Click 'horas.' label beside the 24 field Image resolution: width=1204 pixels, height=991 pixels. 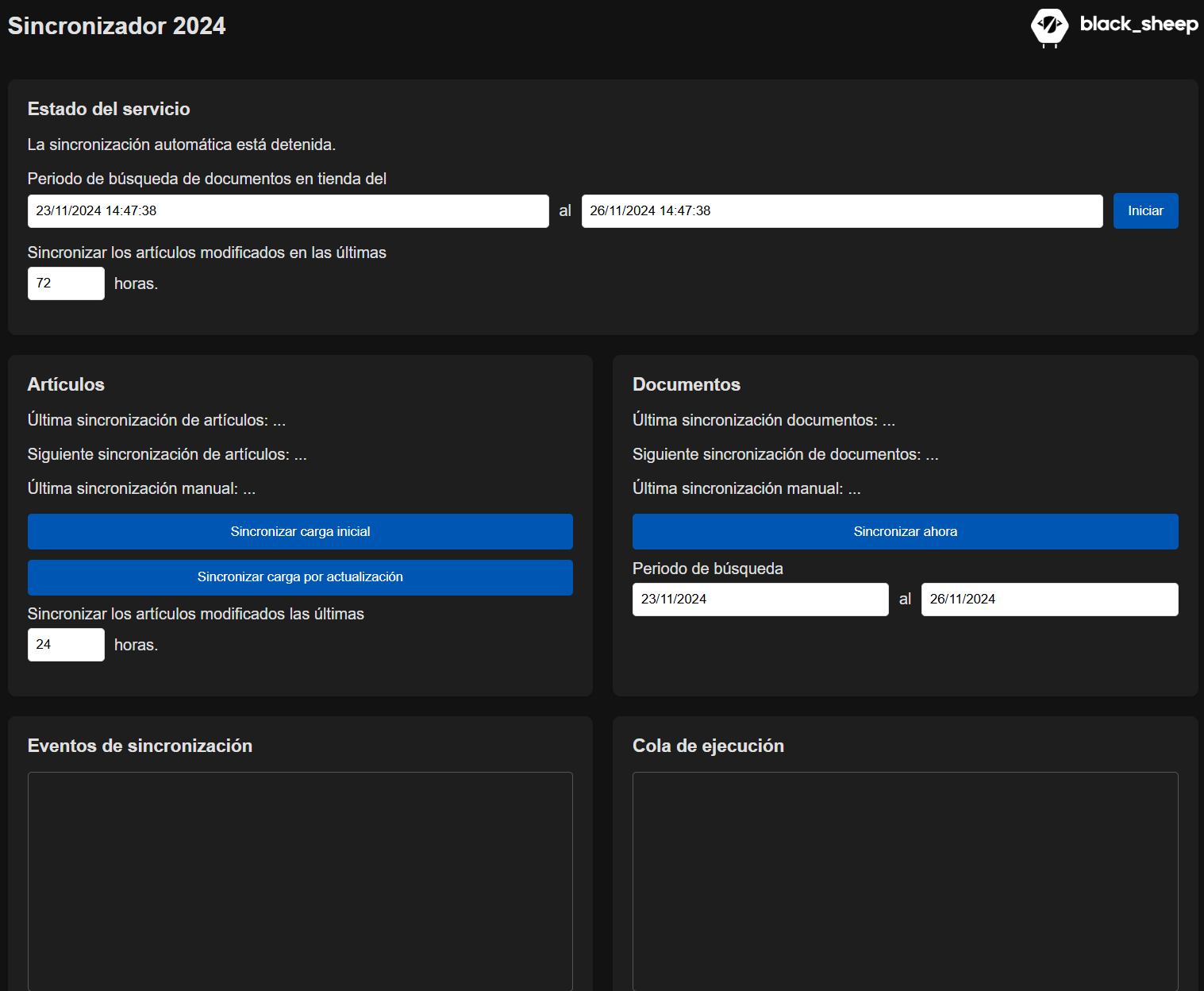(x=136, y=645)
